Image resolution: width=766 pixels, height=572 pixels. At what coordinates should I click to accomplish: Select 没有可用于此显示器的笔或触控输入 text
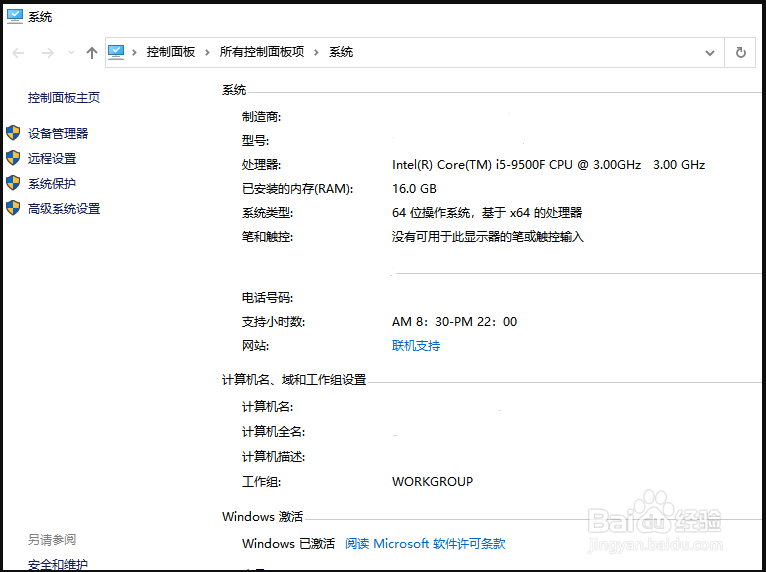click(x=488, y=237)
